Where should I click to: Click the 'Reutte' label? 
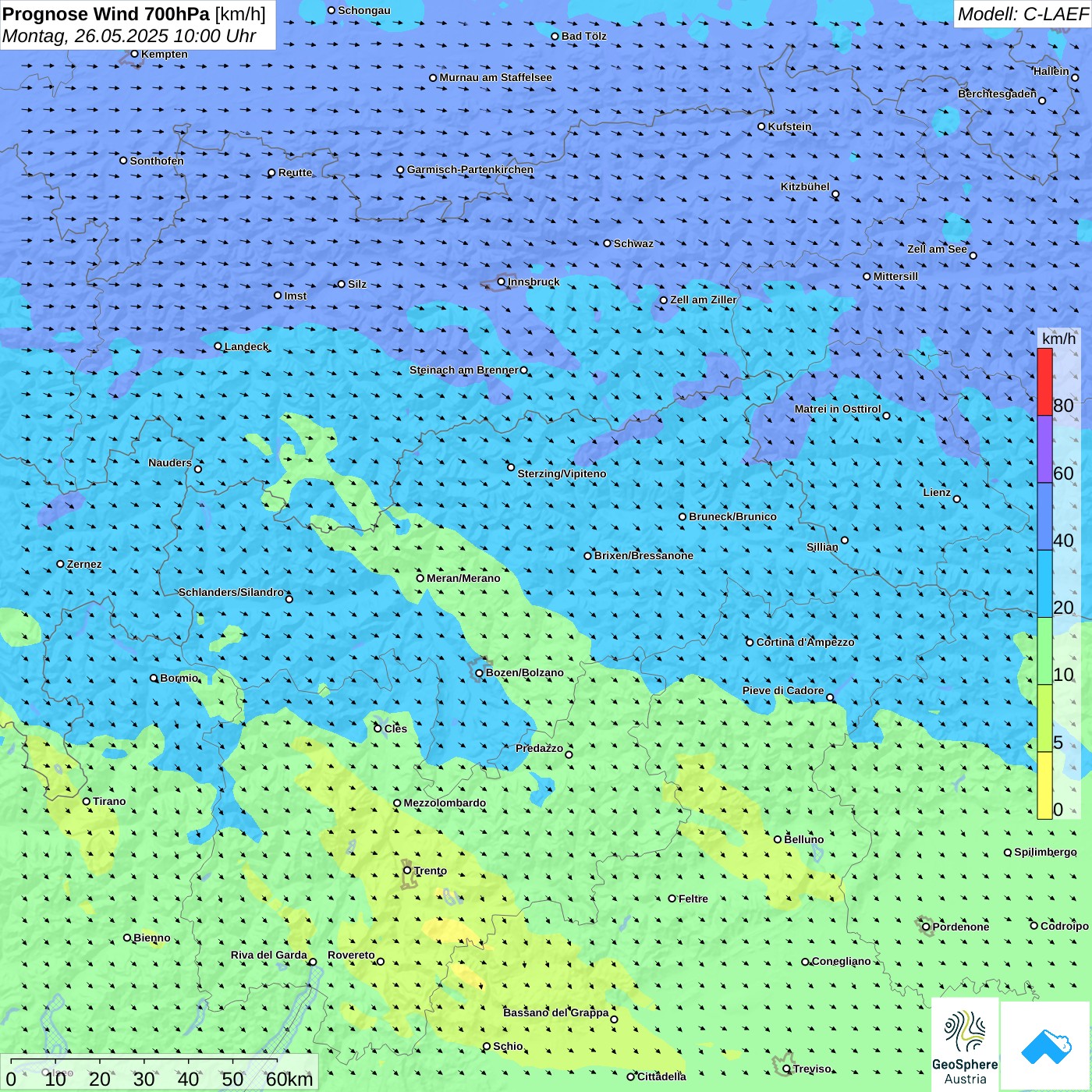pos(295,172)
